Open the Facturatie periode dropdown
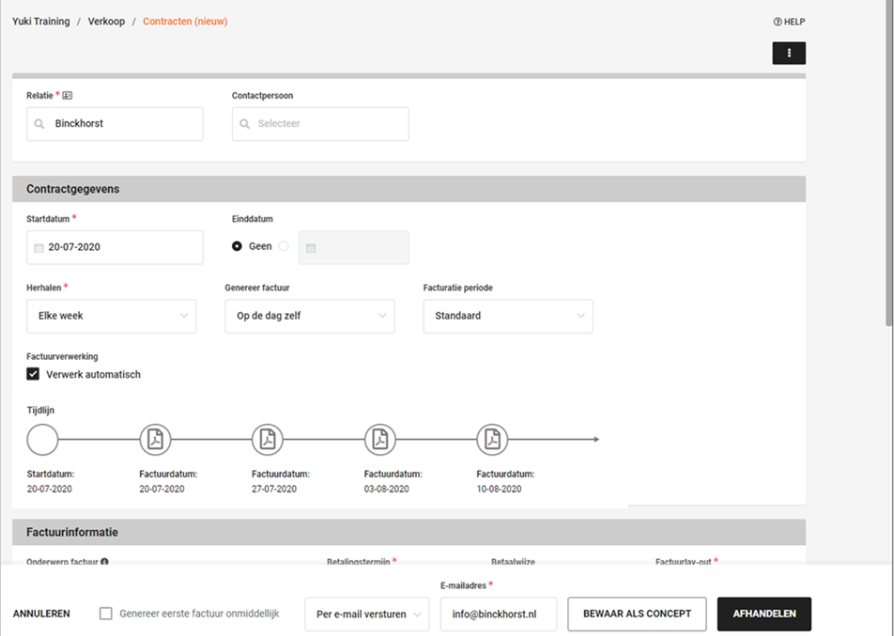Viewport: 894px width, 636px height. coord(508,316)
